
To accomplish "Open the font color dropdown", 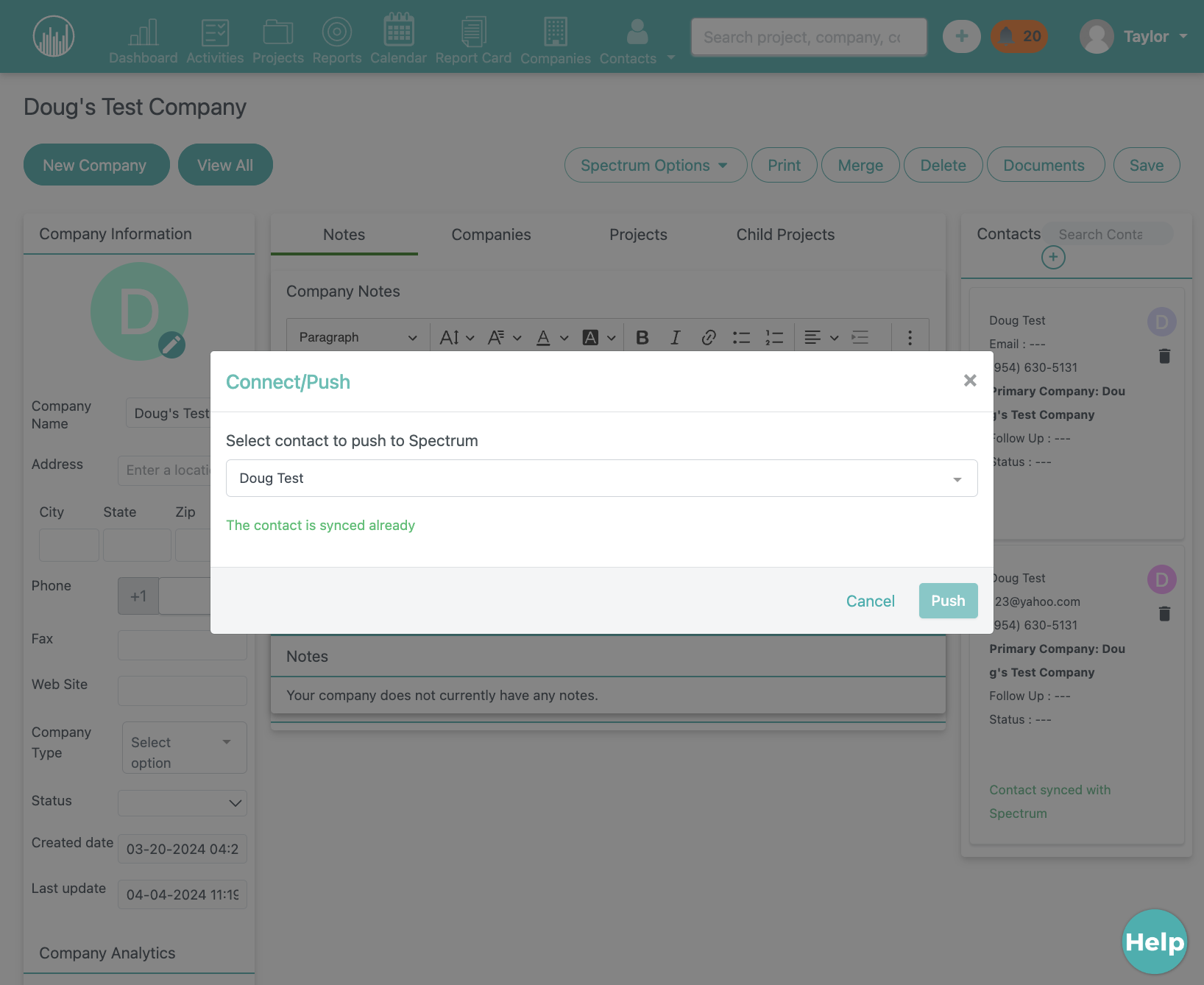I will tap(553, 337).
